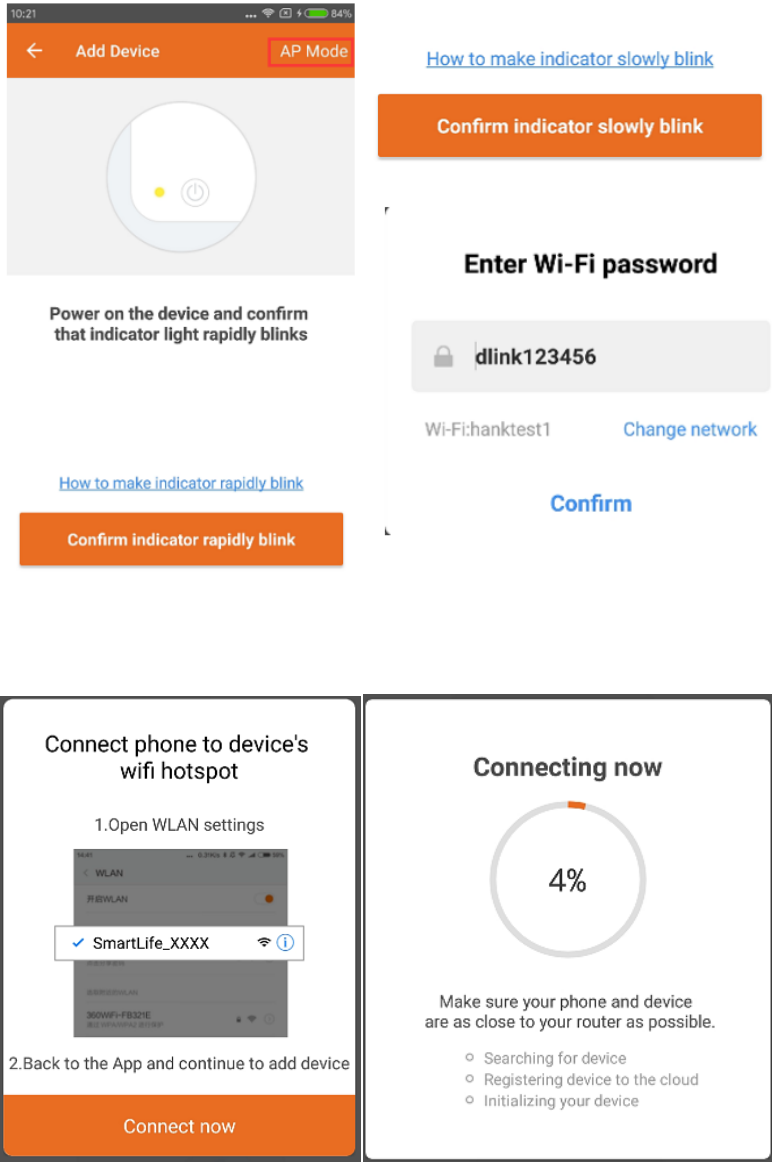Switch to AP Mode
The height and width of the screenshot is (1162, 784).
tap(313, 51)
